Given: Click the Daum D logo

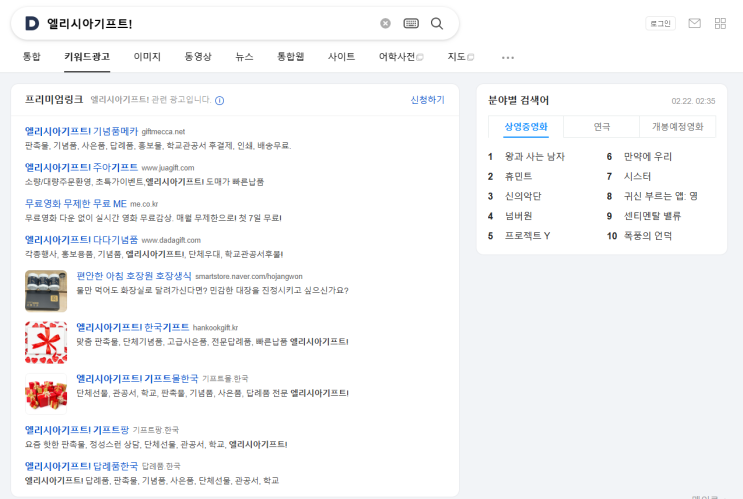Looking at the screenshot, I should [32, 23].
